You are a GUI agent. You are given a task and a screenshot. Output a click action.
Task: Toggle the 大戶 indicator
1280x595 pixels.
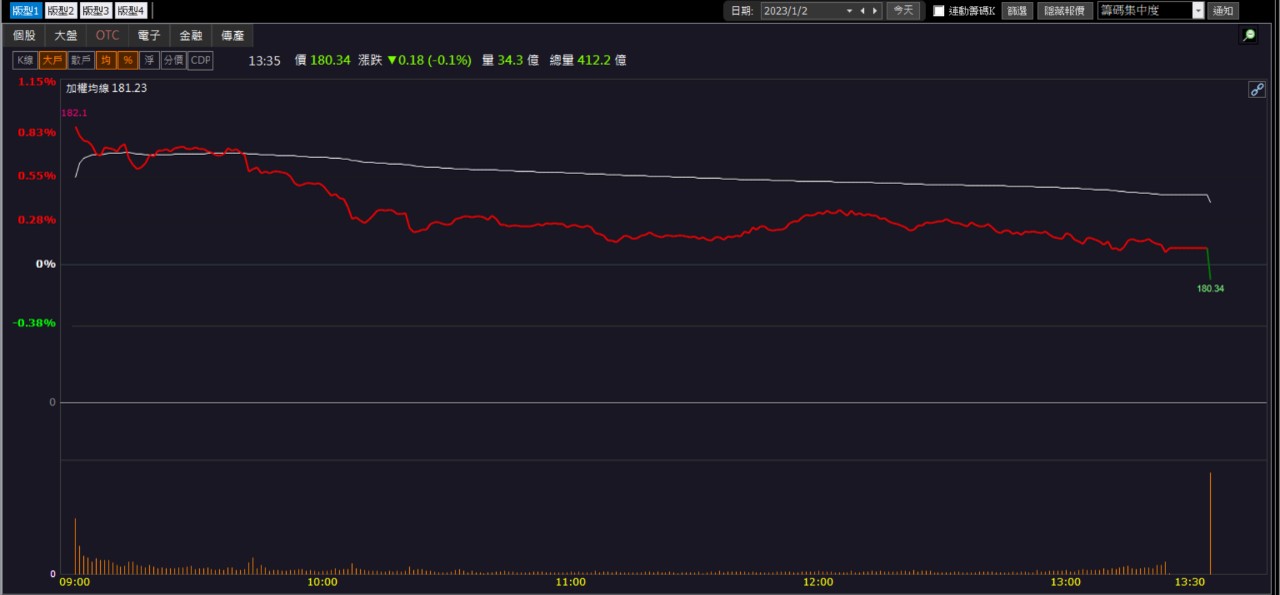(53, 60)
